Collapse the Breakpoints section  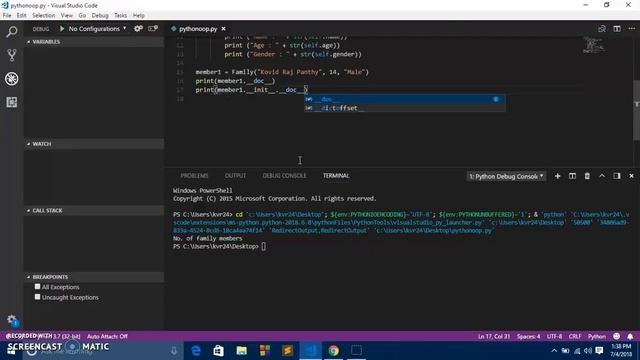pos(94,277)
